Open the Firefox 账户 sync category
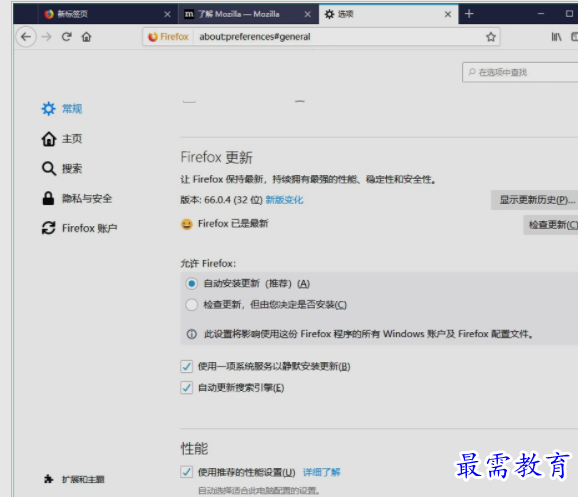The width and height of the screenshot is (578, 497). click(79, 228)
